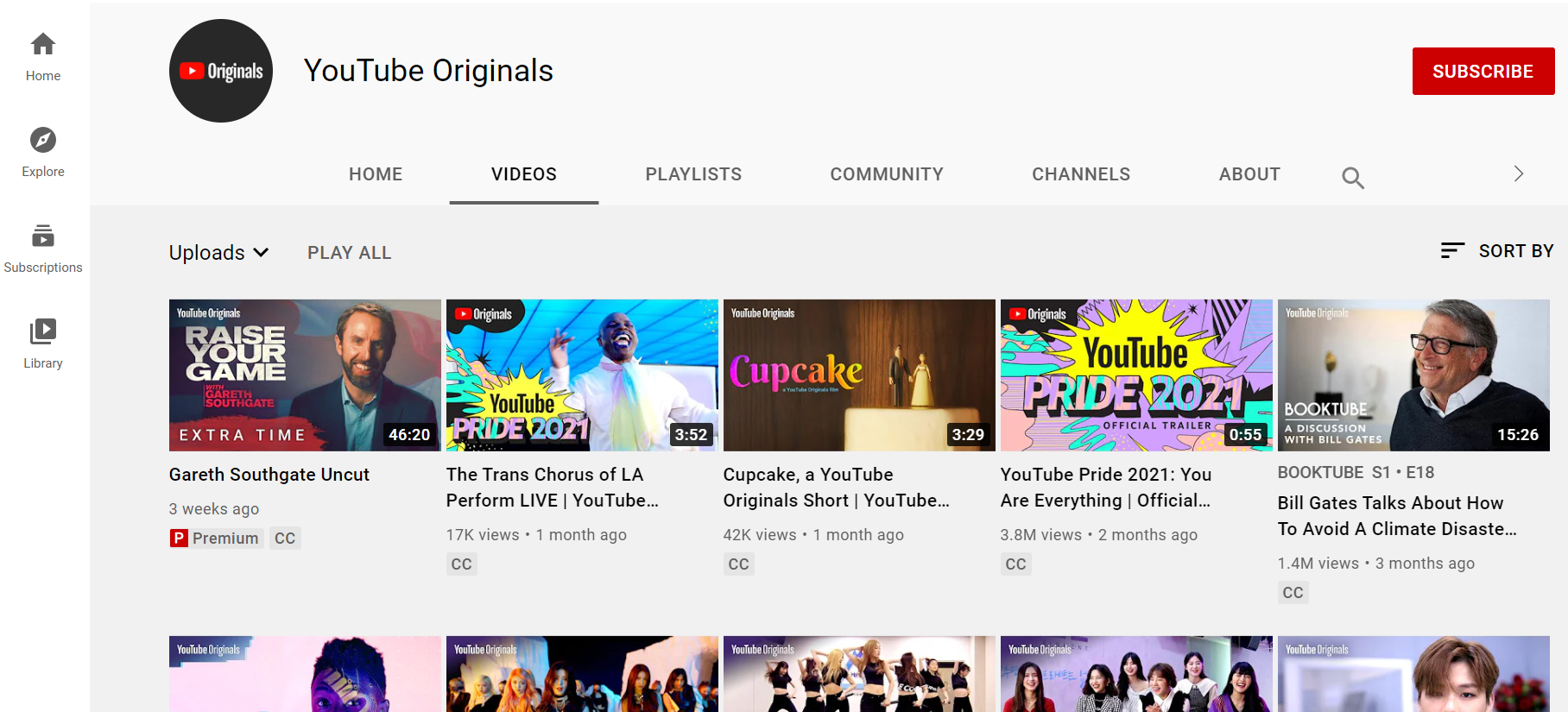Click the '3.8M views • 2 months ago' text
Screen dimensions: 1568x712
tap(1099, 535)
